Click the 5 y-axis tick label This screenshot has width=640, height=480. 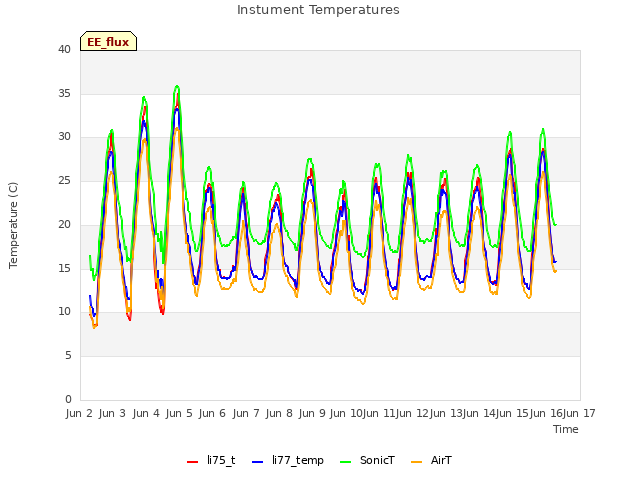tap(68, 356)
